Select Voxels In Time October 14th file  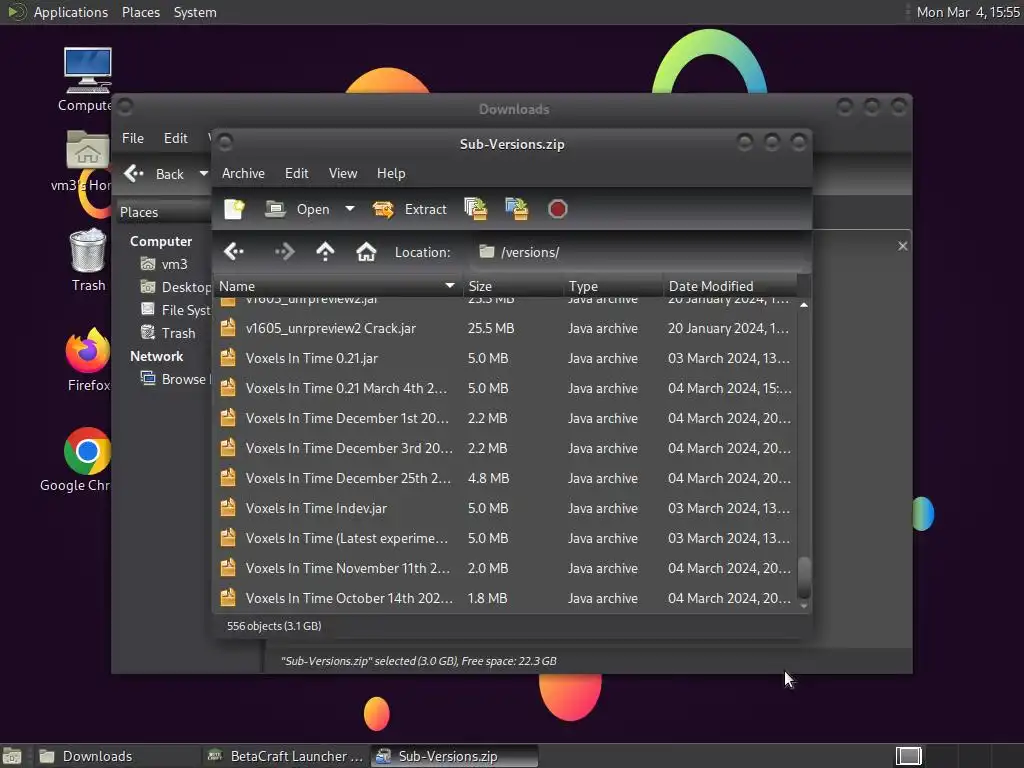504,599
